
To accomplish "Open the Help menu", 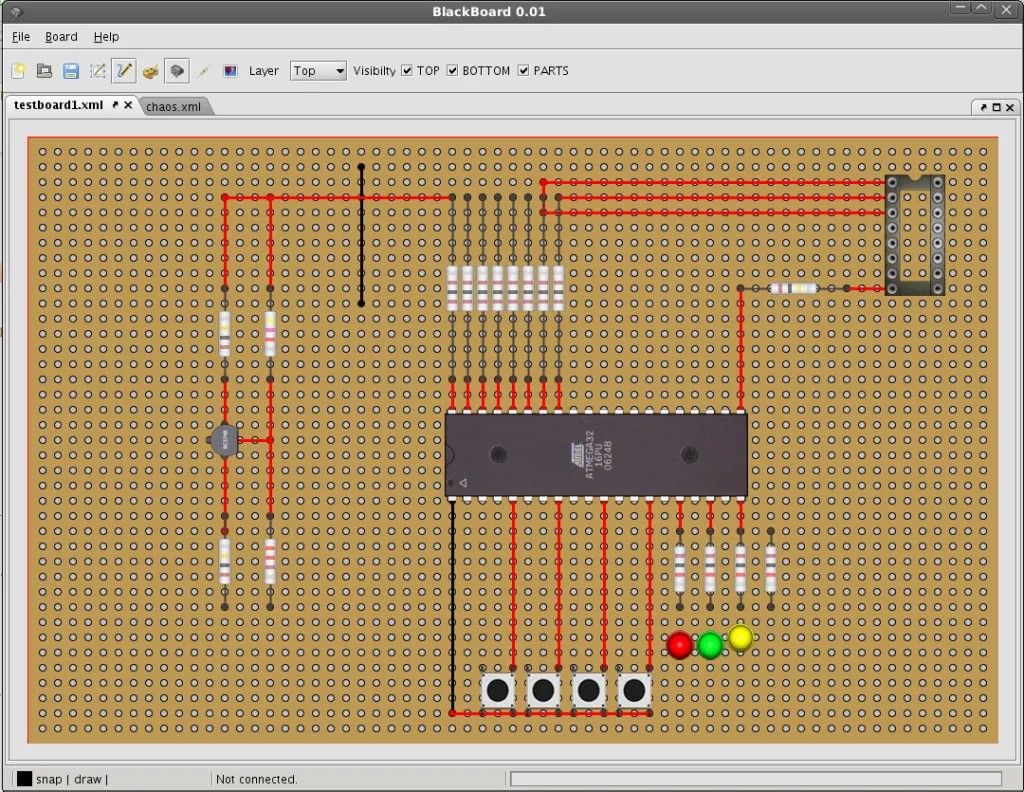I will pyautogui.click(x=106, y=36).
